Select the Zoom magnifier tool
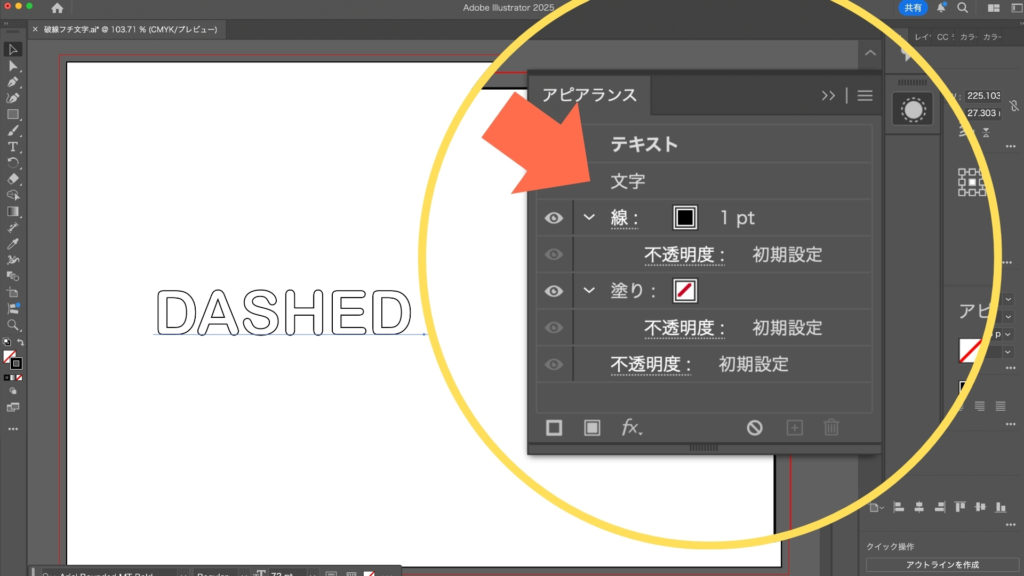Image resolution: width=1024 pixels, height=576 pixels. [13, 325]
